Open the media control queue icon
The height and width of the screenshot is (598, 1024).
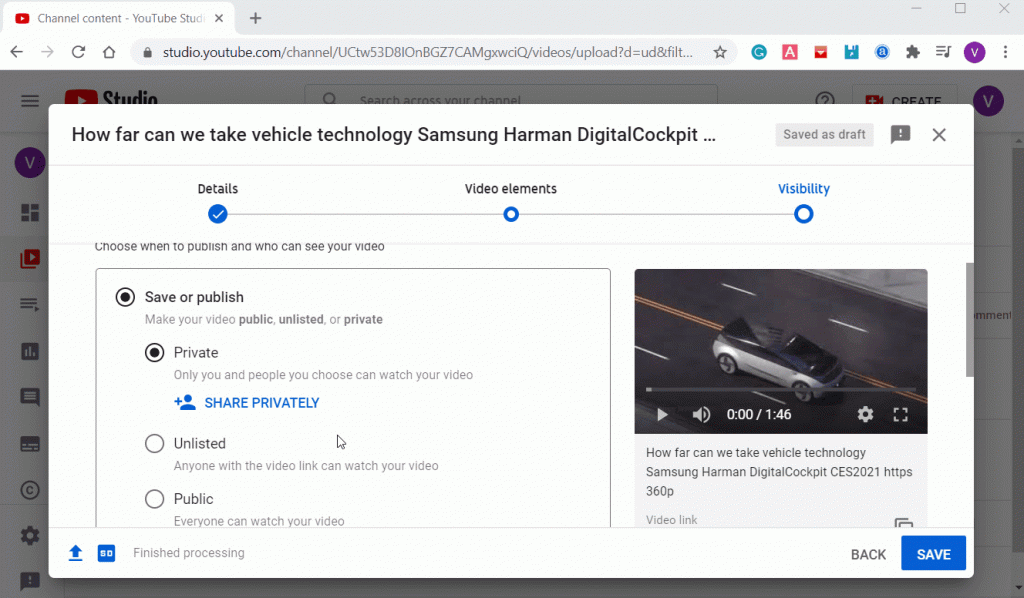(x=944, y=52)
